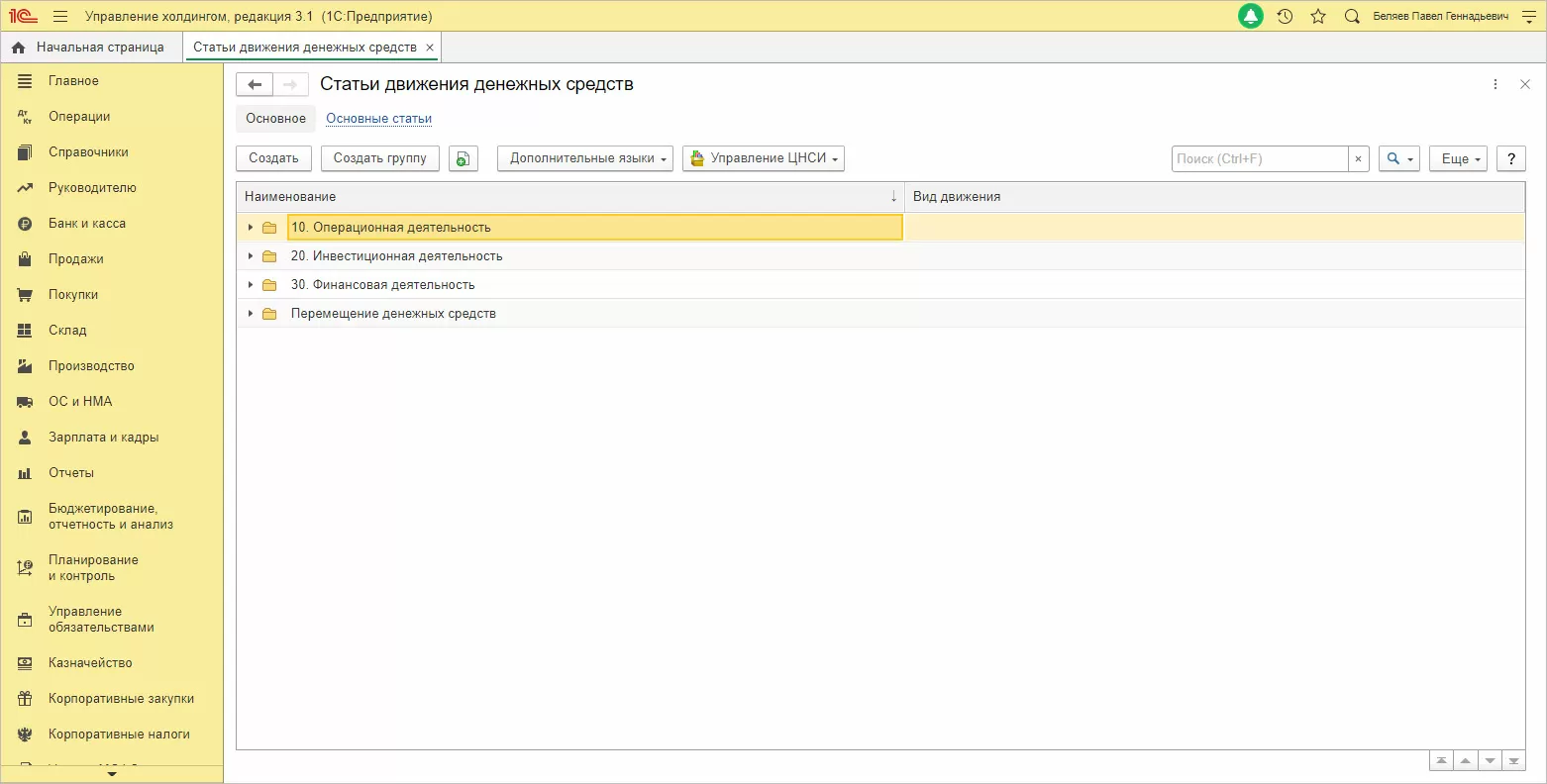Image resolution: width=1547 pixels, height=784 pixels.
Task: Open the Главное section icon
Action: pos(25,81)
